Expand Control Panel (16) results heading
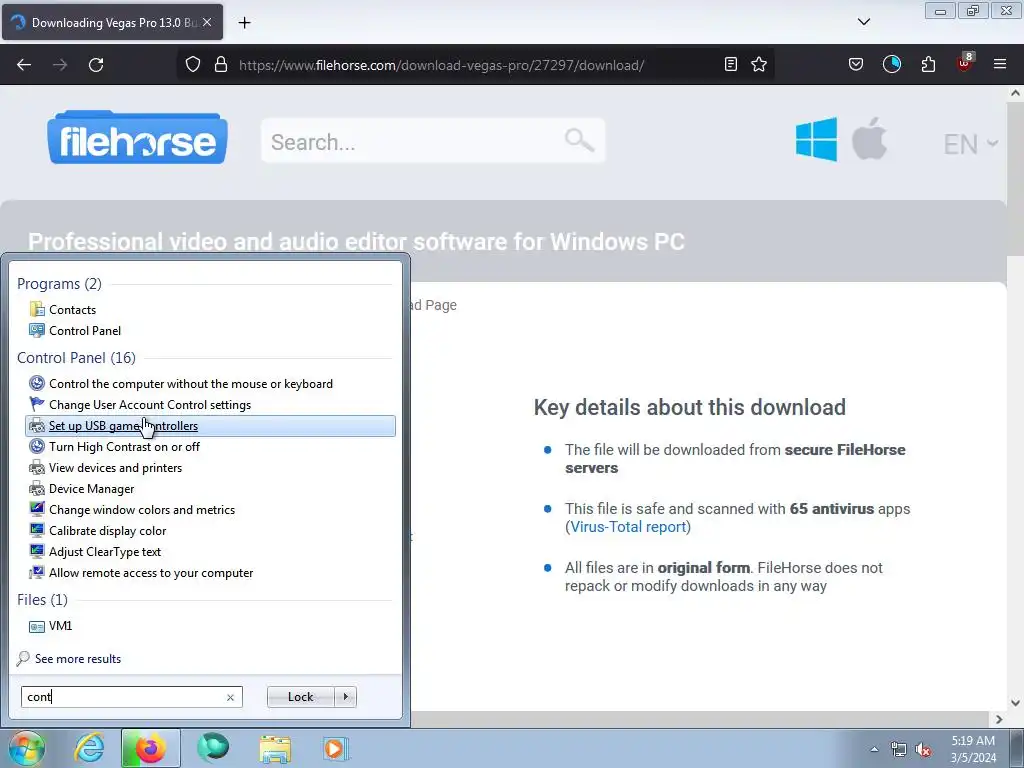This screenshot has width=1024, height=768. pyautogui.click(x=76, y=358)
